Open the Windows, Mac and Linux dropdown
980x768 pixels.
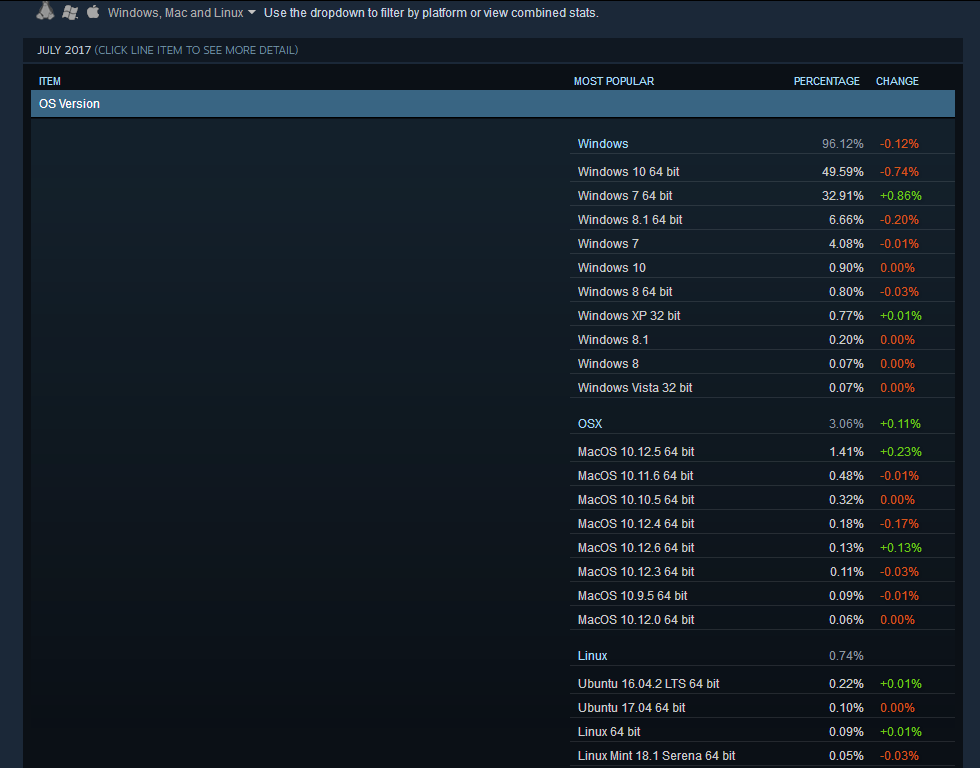tap(182, 12)
